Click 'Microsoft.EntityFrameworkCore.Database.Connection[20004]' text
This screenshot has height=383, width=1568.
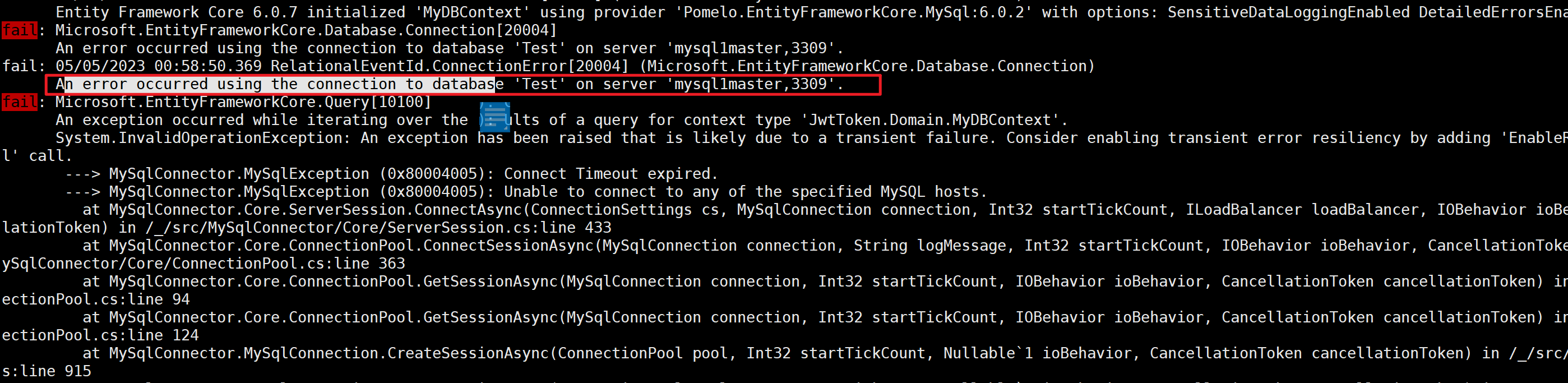click(x=306, y=30)
